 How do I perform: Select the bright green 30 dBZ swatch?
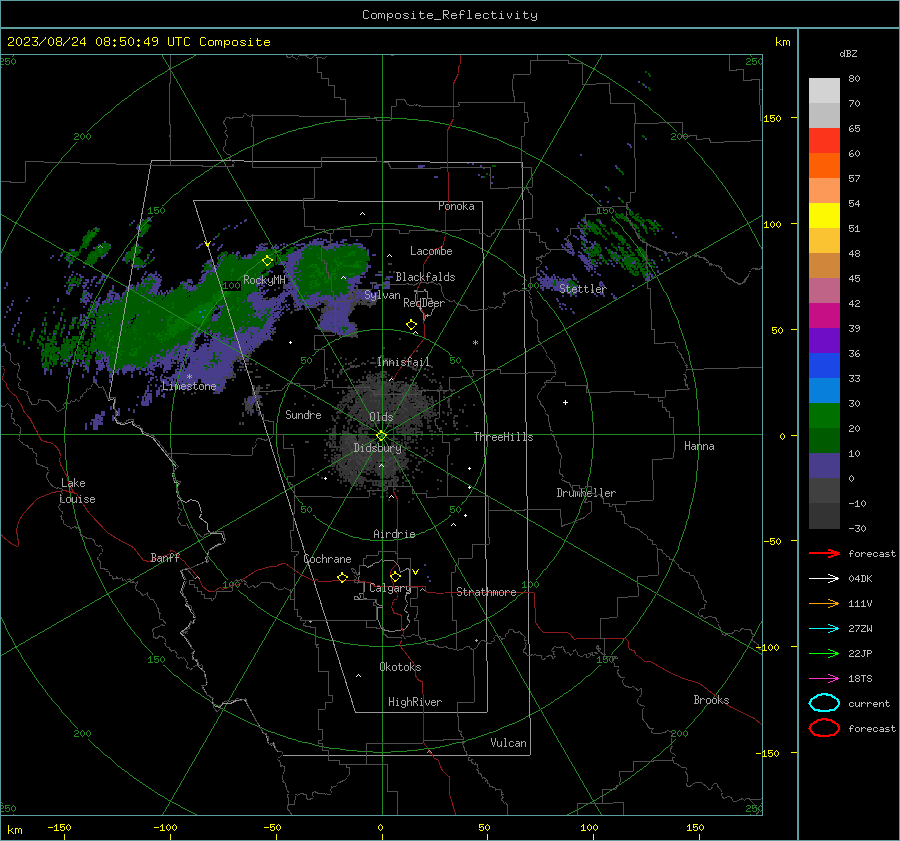point(824,415)
